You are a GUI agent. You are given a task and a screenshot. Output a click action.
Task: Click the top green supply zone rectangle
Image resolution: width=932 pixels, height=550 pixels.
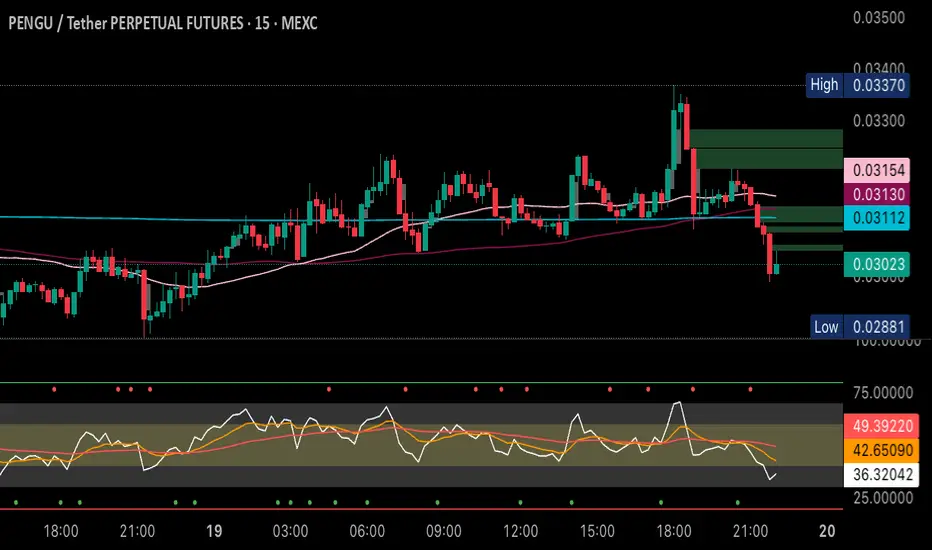pyautogui.click(x=766, y=139)
